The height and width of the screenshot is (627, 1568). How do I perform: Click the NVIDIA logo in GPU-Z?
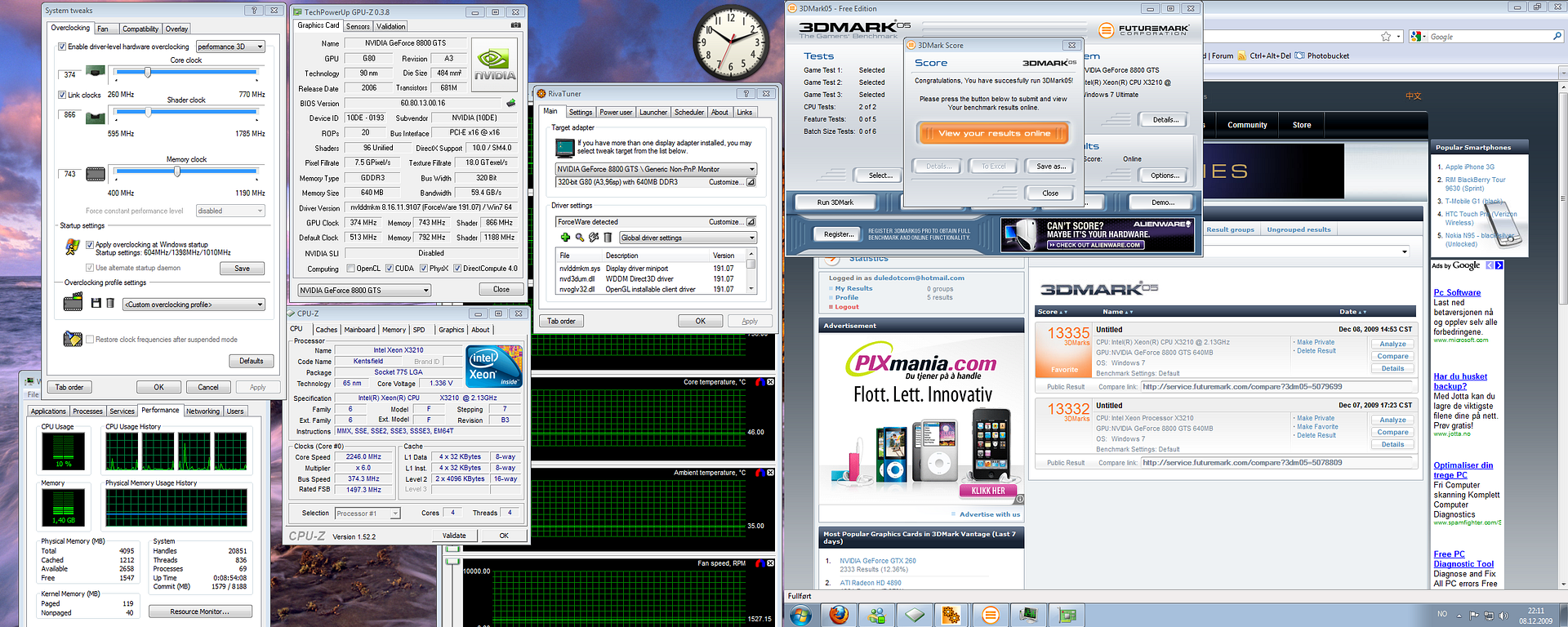pos(495,64)
